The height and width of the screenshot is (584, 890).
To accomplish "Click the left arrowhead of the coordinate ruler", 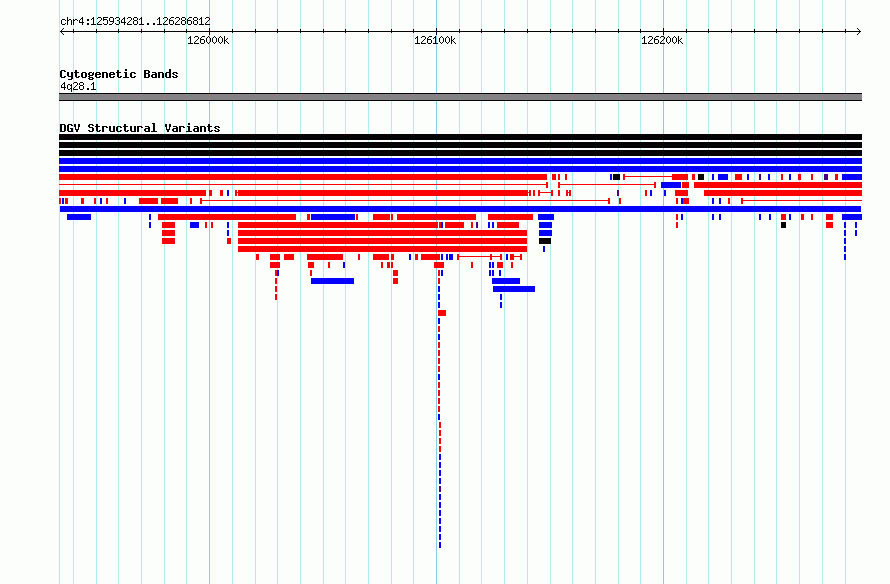I will coord(62,32).
